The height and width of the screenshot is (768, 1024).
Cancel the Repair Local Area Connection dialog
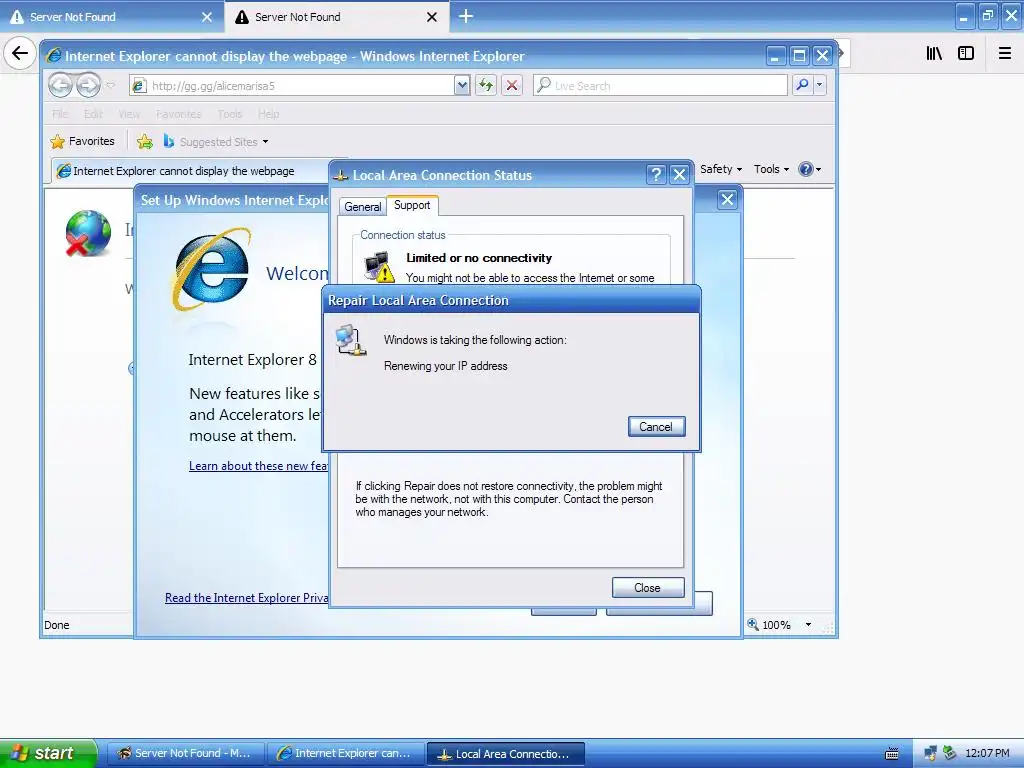point(656,426)
